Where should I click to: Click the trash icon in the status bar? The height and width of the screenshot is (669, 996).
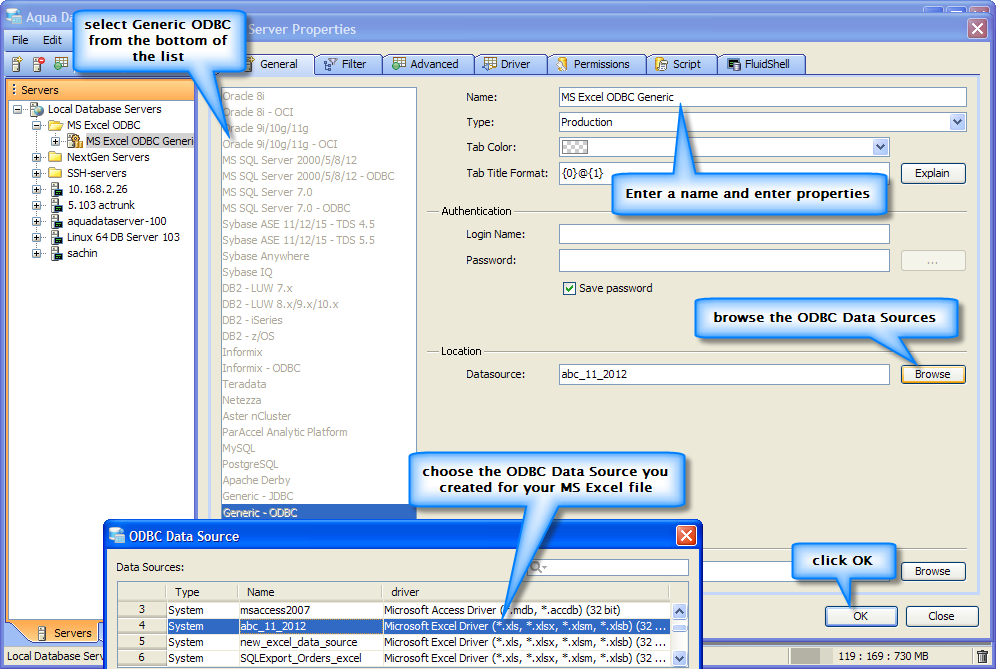tap(982, 656)
